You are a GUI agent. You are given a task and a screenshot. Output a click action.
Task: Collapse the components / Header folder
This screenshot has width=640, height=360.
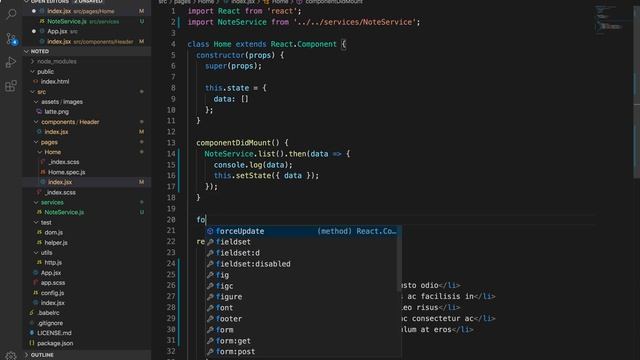tap(70, 122)
